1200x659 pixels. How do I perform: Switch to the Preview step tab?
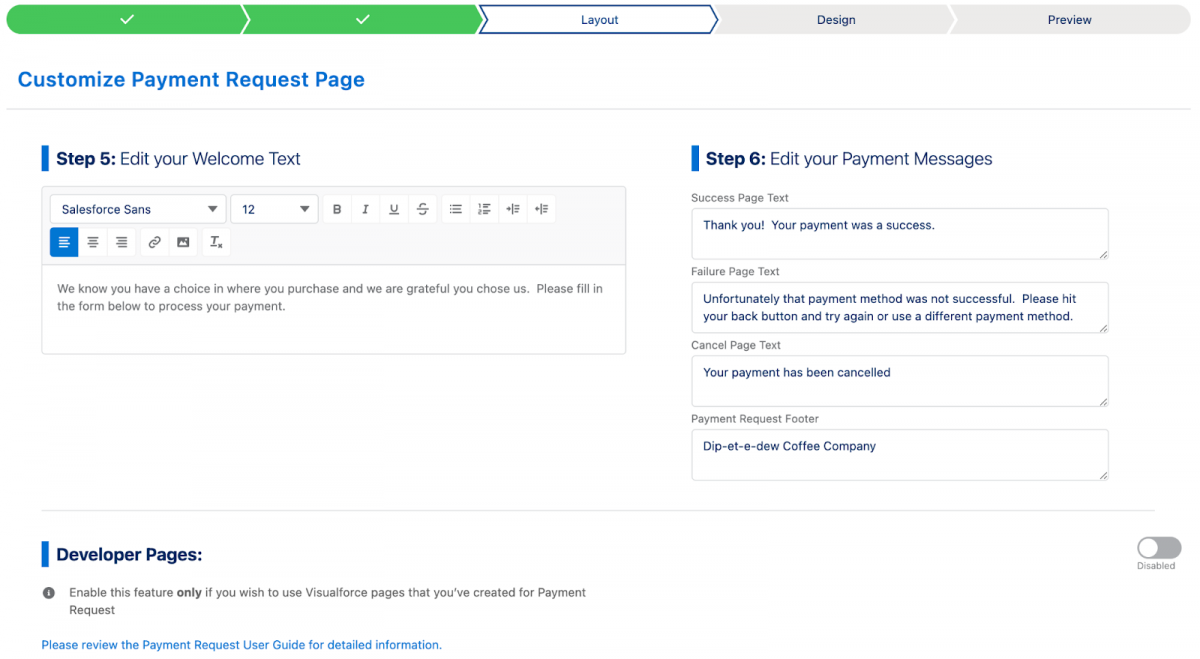tap(1069, 19)
